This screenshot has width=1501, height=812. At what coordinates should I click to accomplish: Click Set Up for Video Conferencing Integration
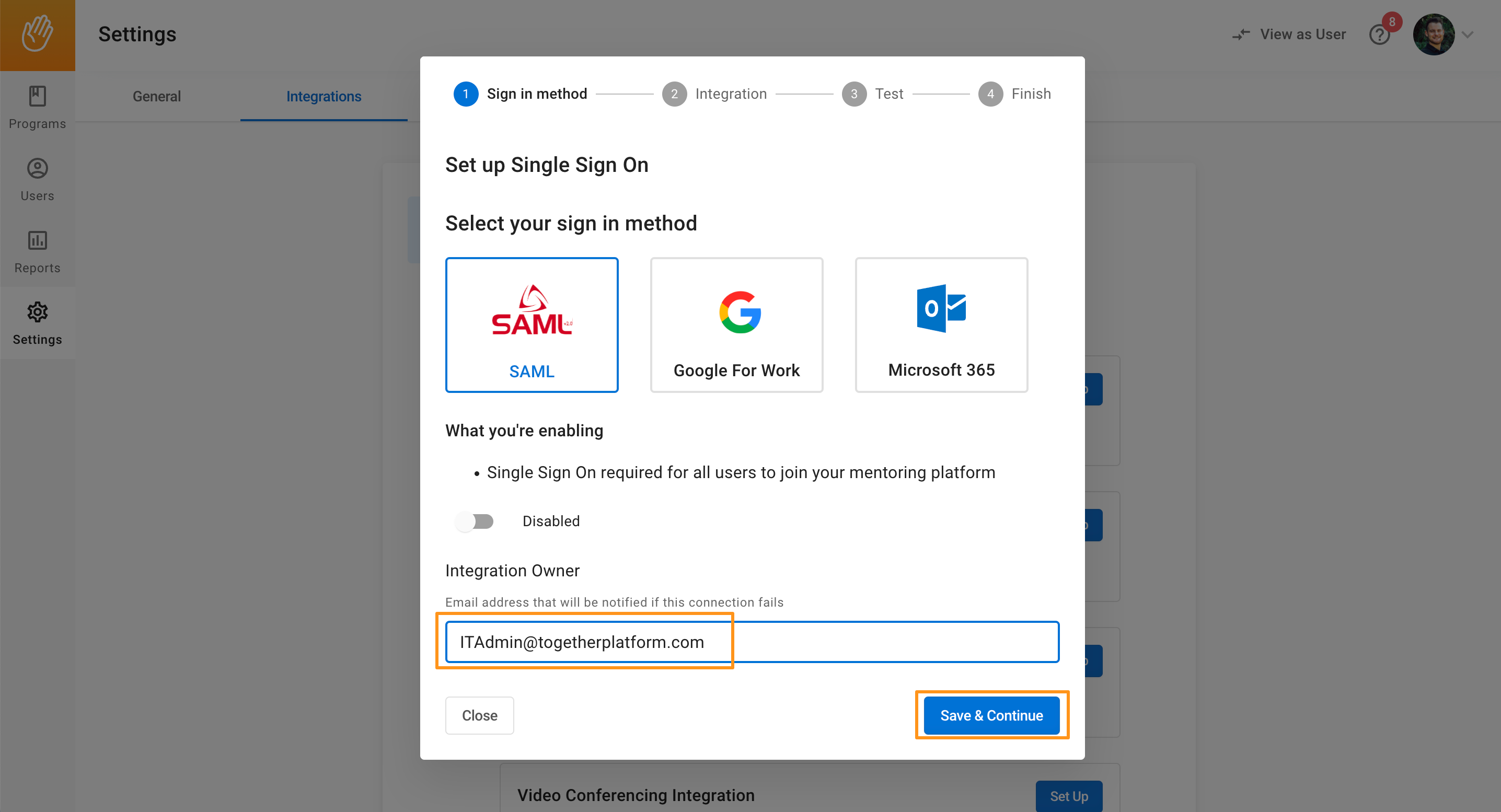click(x=1068, y=796)
